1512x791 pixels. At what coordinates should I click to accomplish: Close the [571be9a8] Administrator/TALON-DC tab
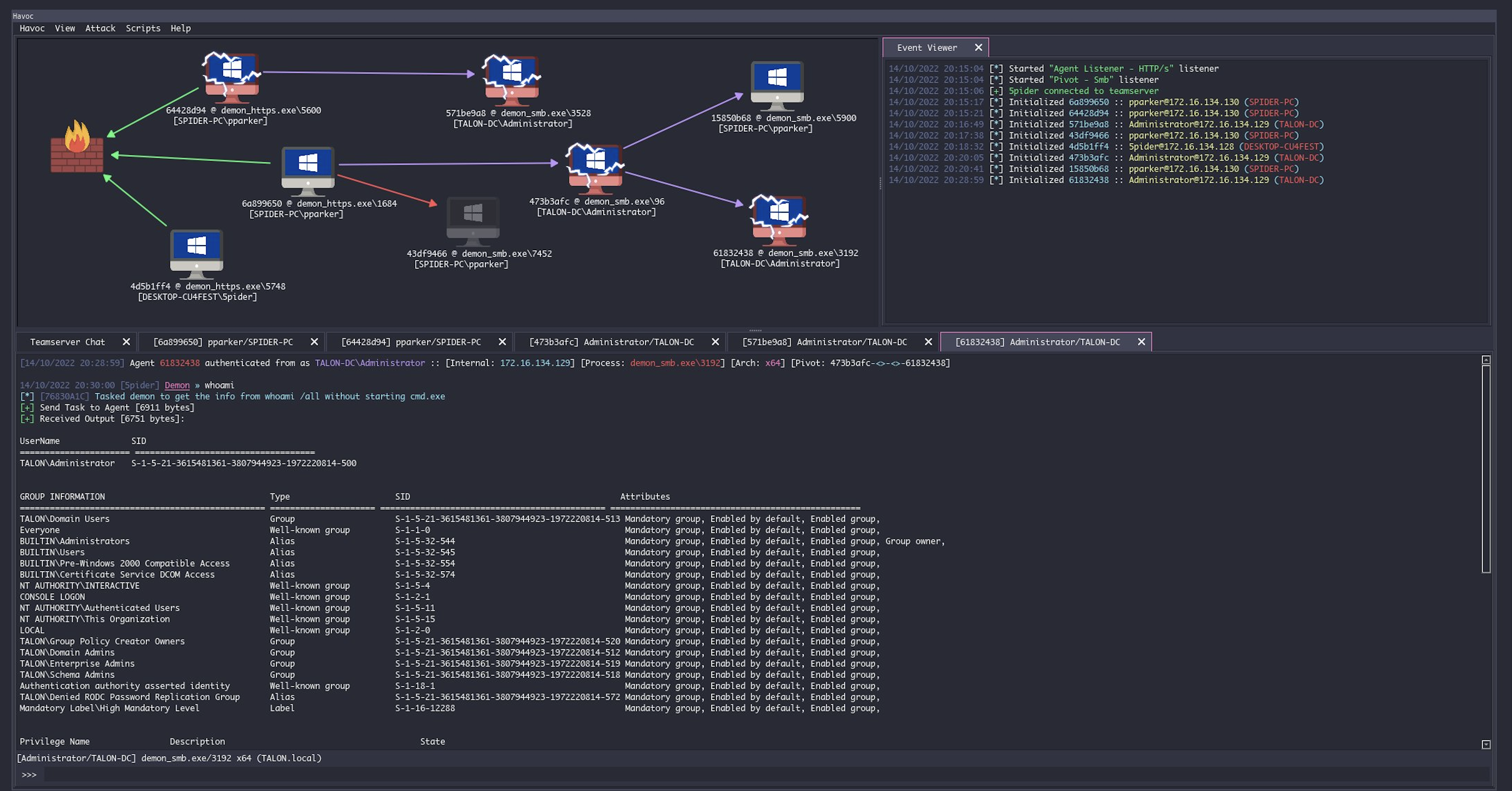point(928,341)
